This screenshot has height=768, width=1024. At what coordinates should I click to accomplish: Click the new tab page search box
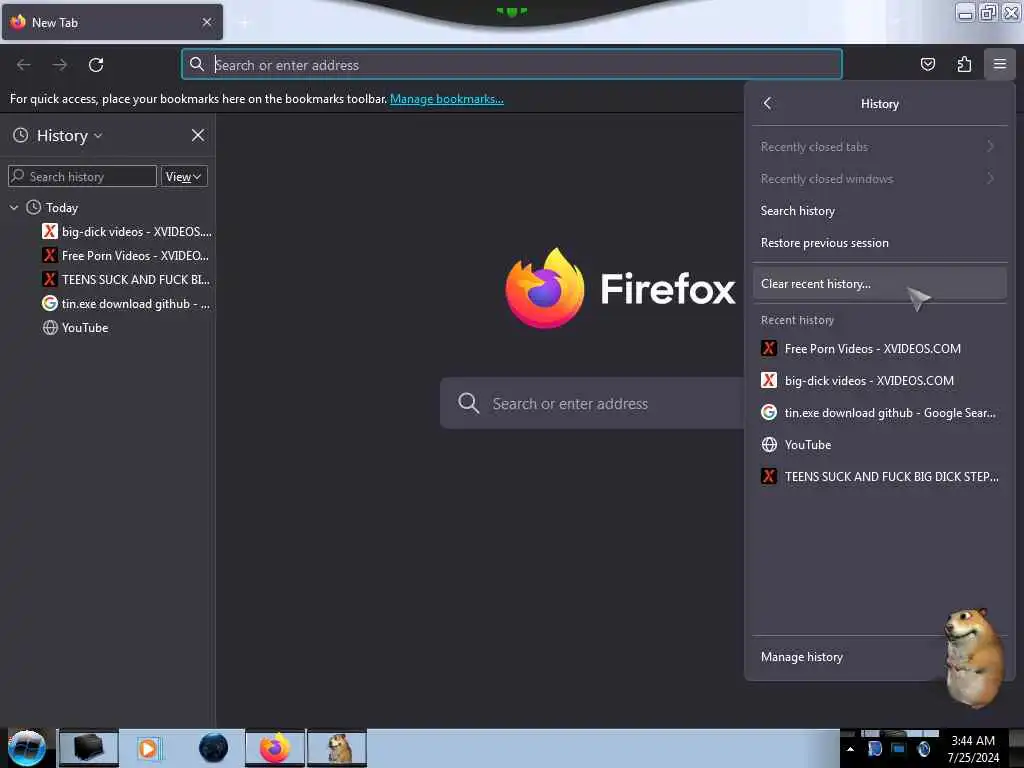click(x=592, y=403)
